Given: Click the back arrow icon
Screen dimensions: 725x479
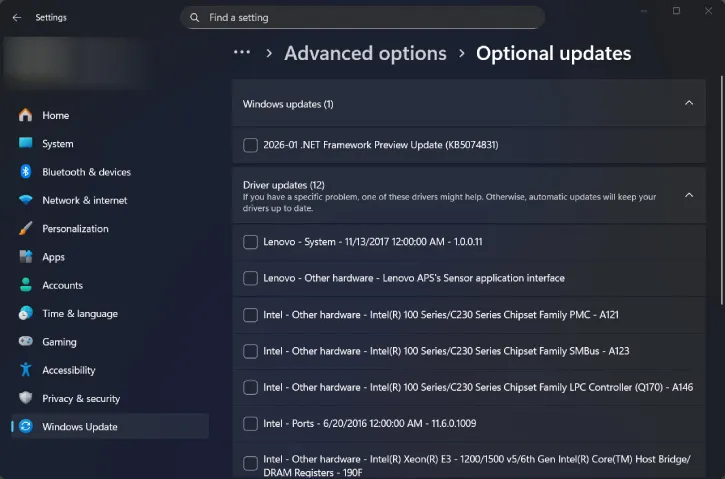Looking at the screenshot, I should point(17,18).
